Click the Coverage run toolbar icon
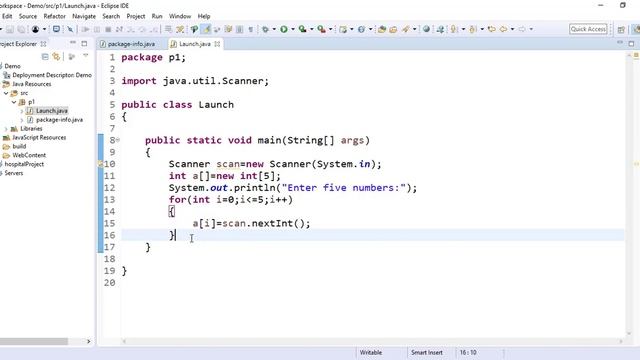 pyautogui.click(x=302, y=29)
